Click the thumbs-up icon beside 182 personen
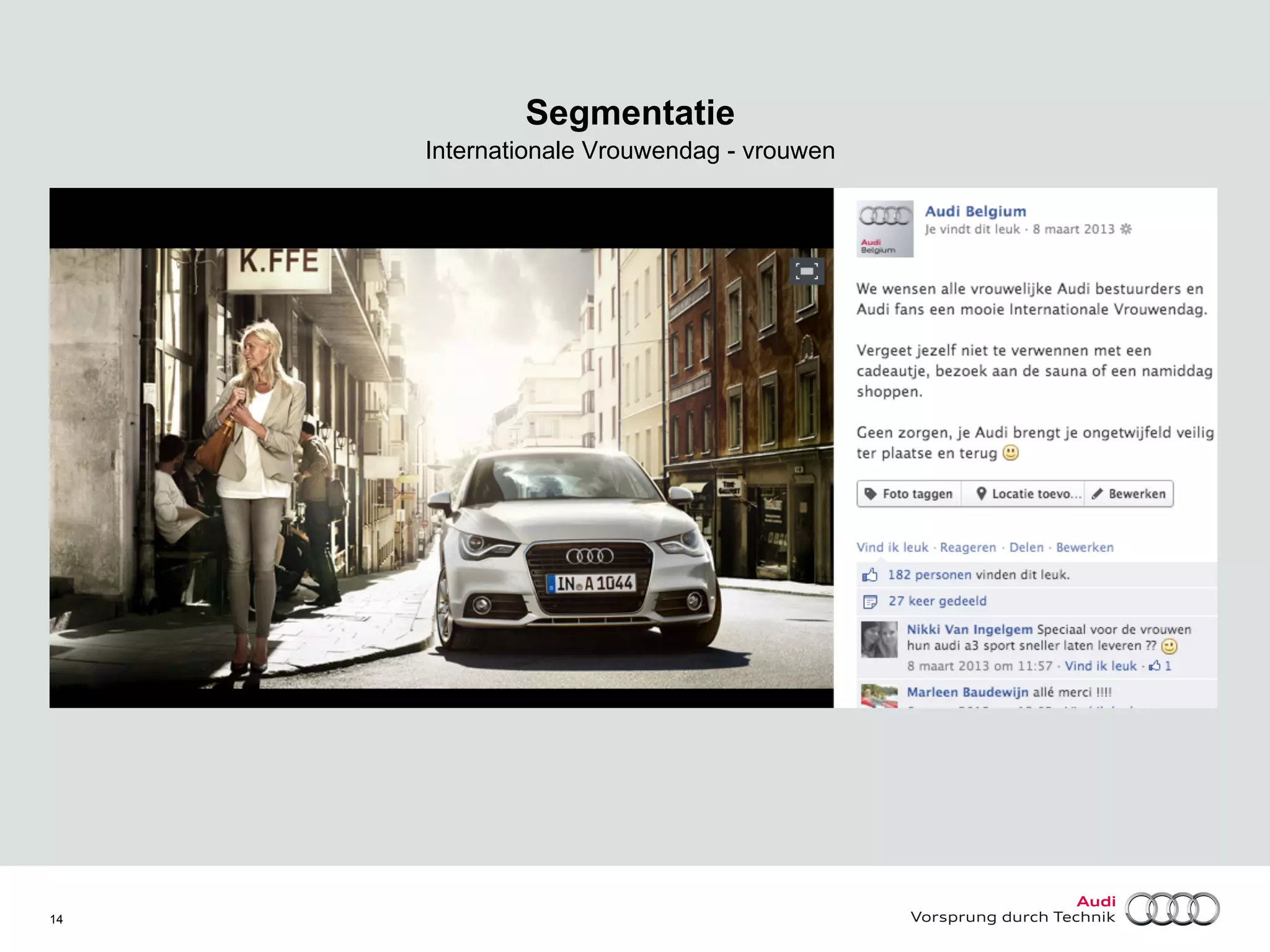This screenshot has width=1270, height=952. pyautogui.click(x=870, y=575)
